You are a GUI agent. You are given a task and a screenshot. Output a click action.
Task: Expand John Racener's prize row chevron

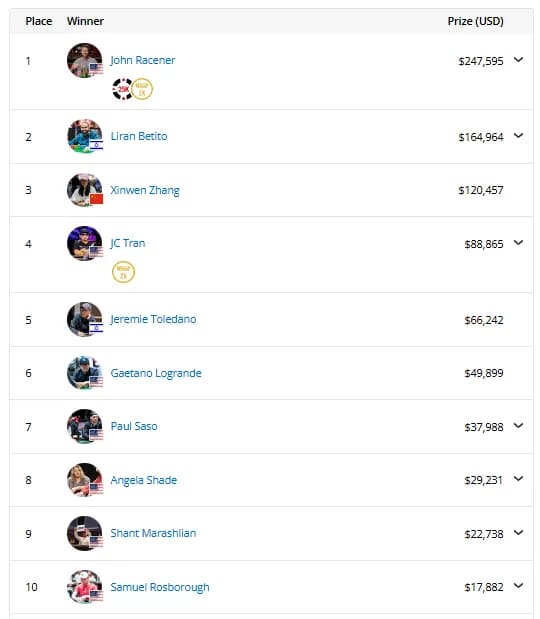click(518, 60)
